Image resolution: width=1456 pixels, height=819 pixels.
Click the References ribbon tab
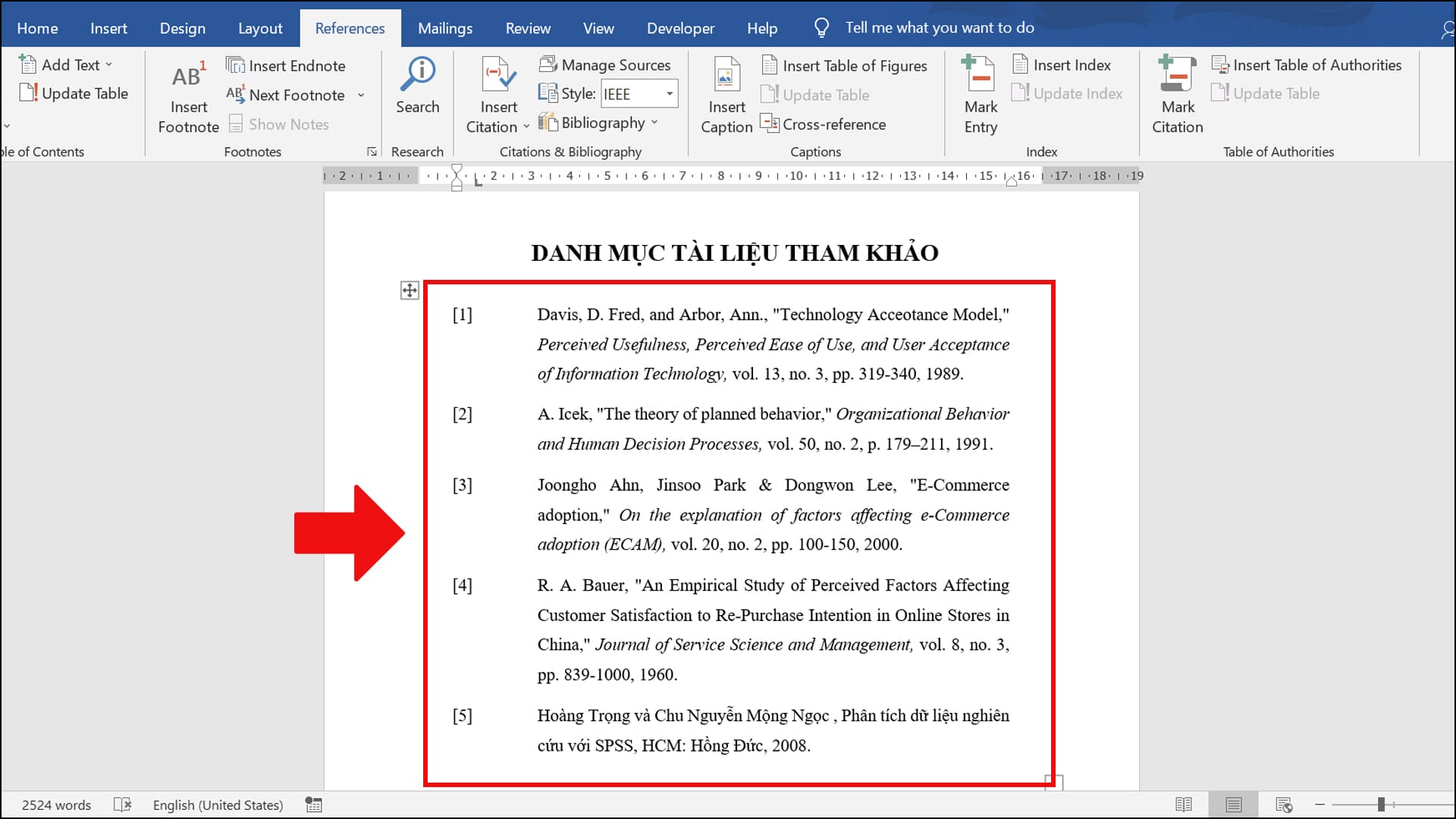pos(349,27)
